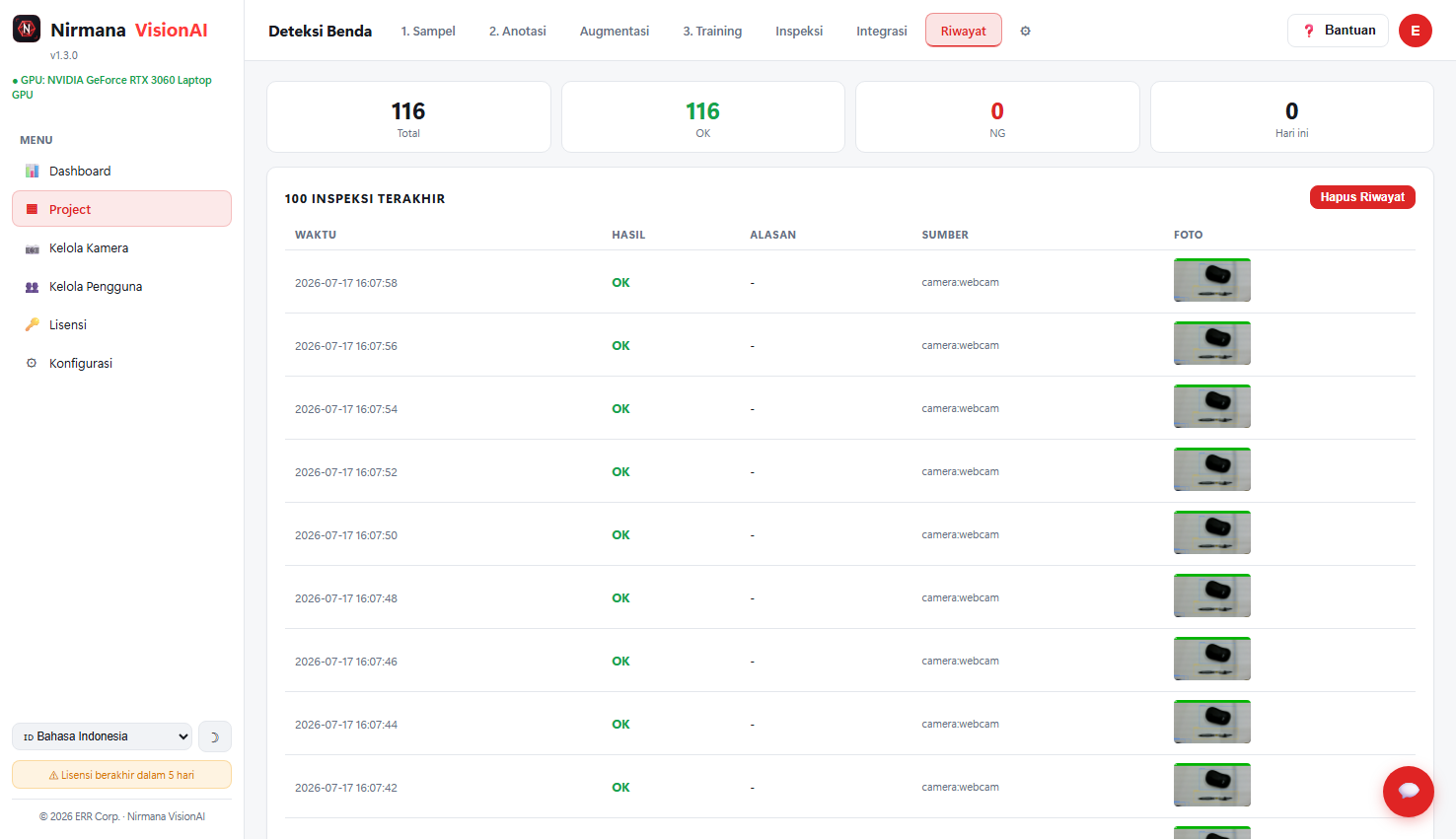1456x839 pixels.
Task: Click the ALASAN column header
Action: [772, 235]
